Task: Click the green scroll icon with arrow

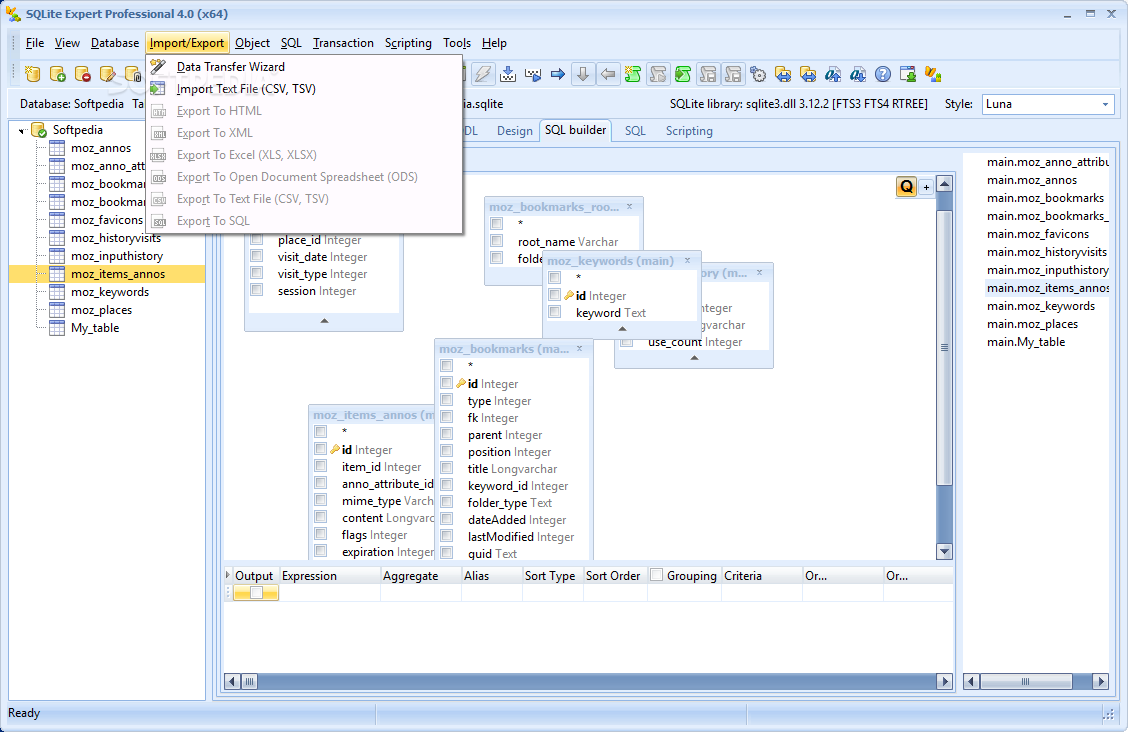Action: pyautogui.click(x=683, y=74)
